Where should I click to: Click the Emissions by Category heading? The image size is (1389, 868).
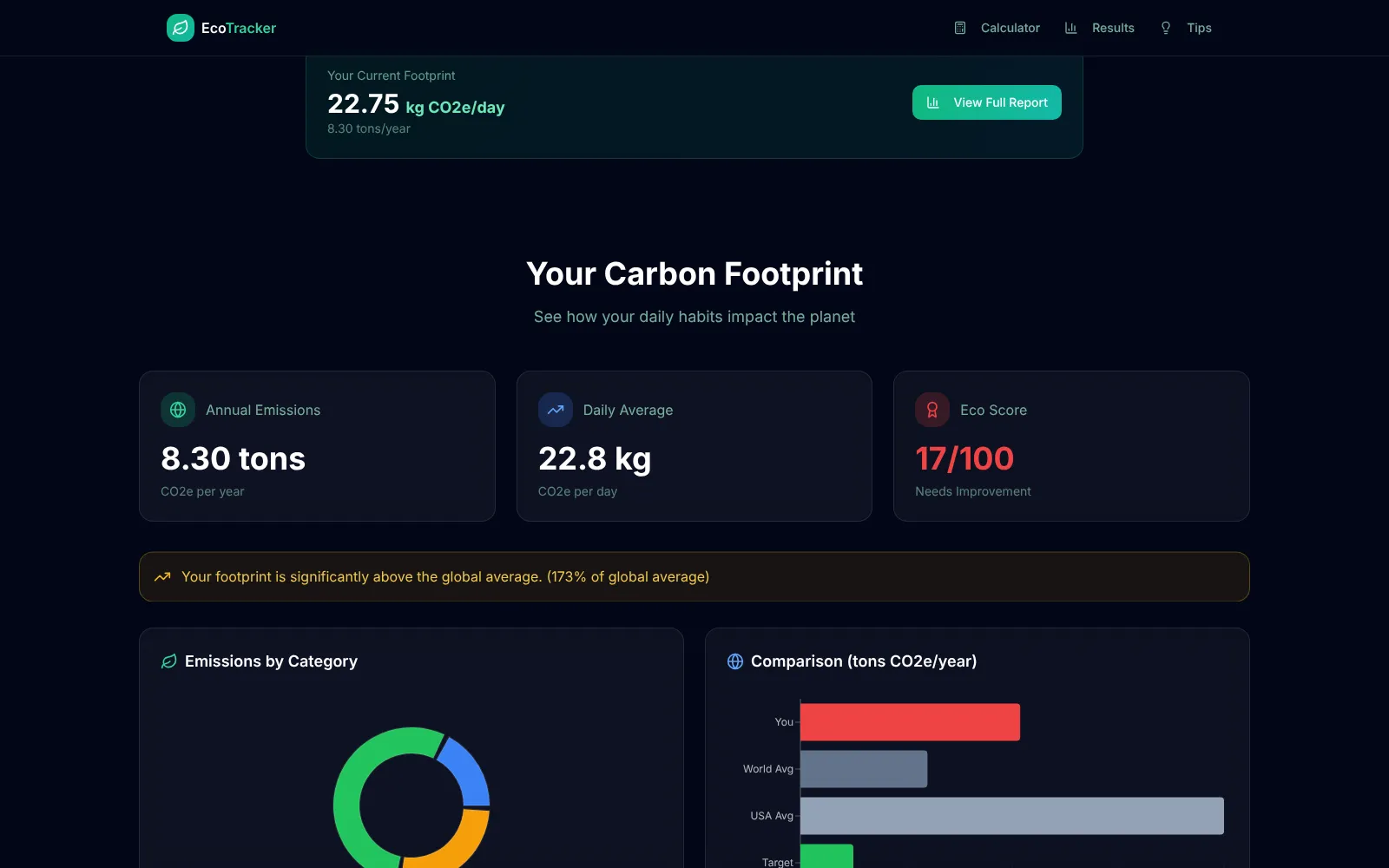(x=271, y=661)
